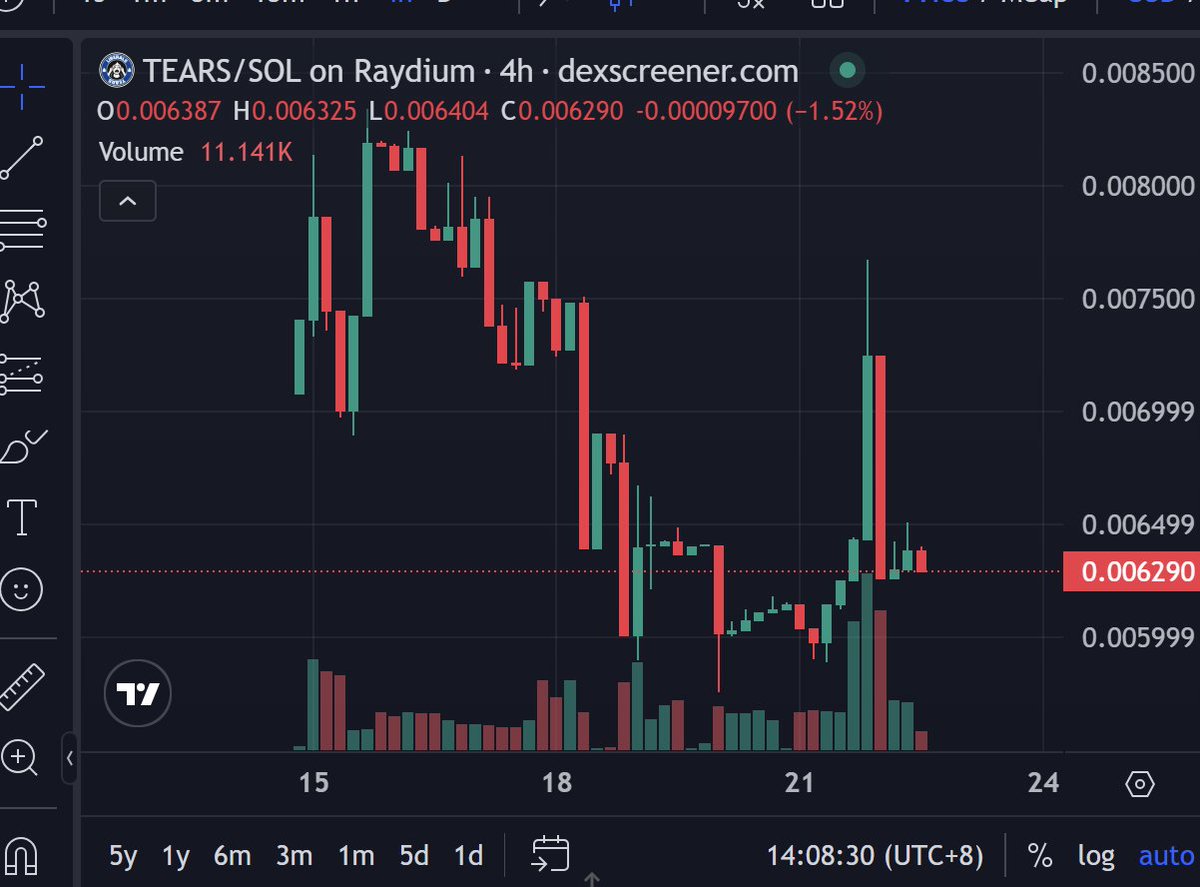Screen dimensions: 1200x887
Task: Set the chart range to 1m
Action: click(356, 856)
